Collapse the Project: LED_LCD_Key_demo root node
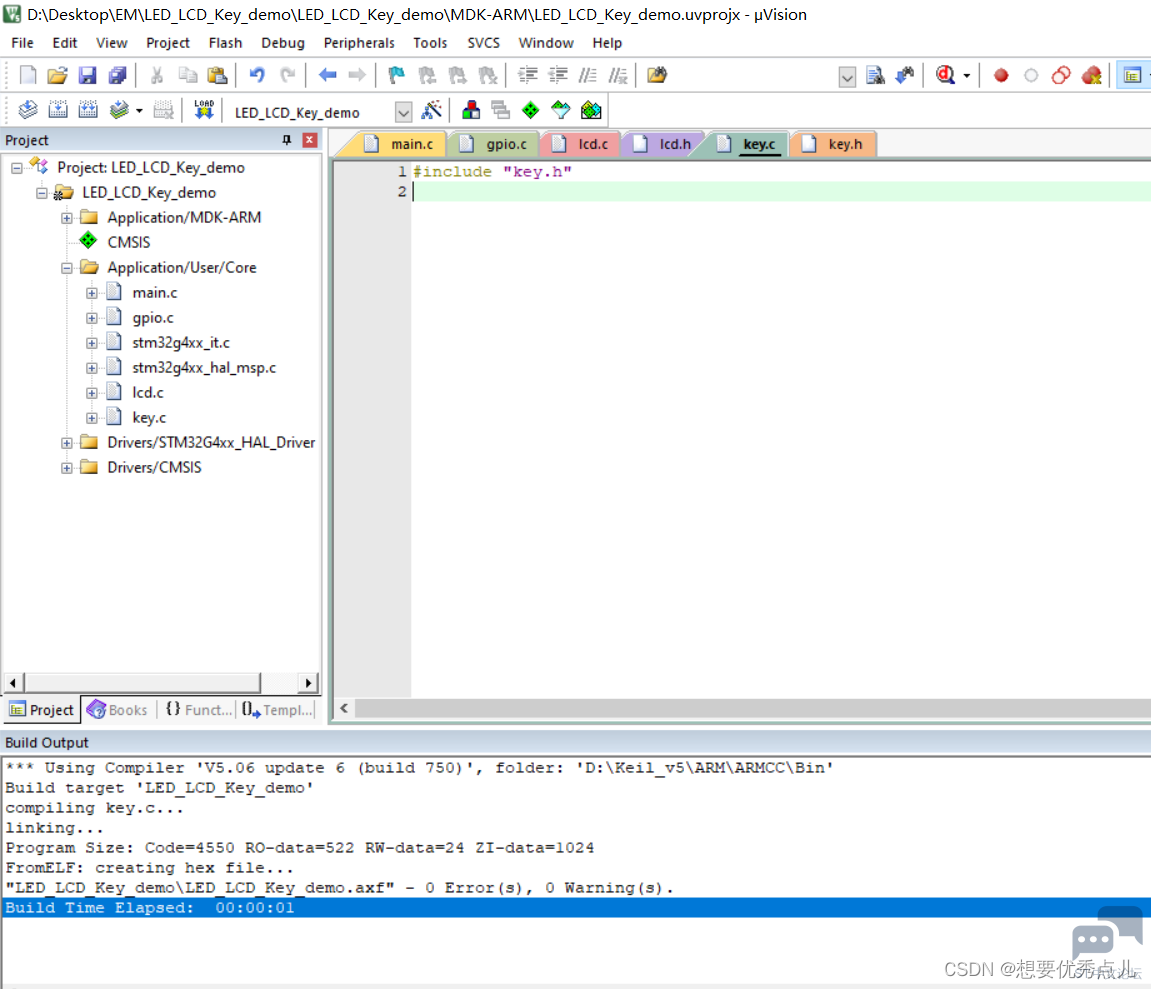This screenshot has height=989, width=1151. click(x=16, y=168)
